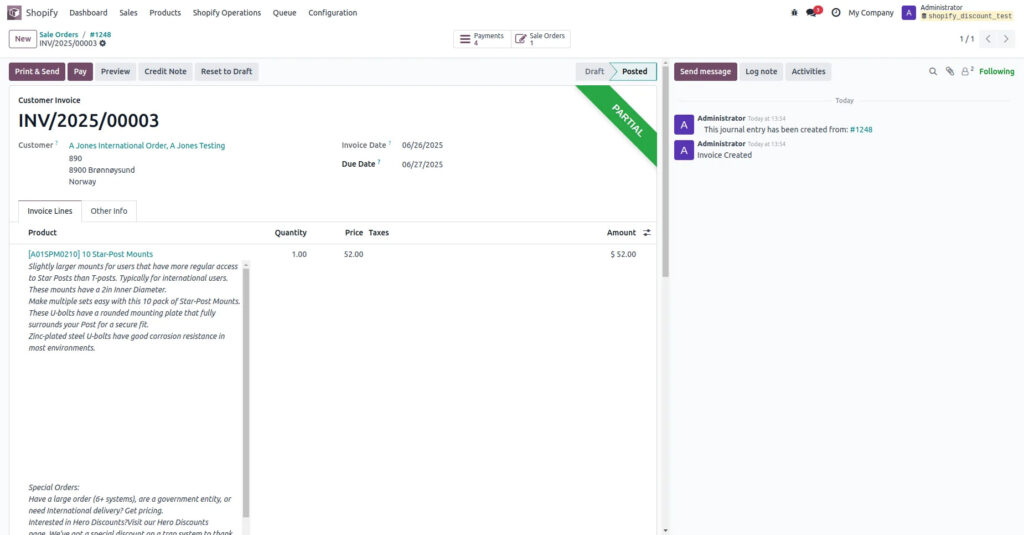Click the Shopify app home icon
Image resolution: width=1024 pixels, height=535 pixels.
(x=15, y=13)
